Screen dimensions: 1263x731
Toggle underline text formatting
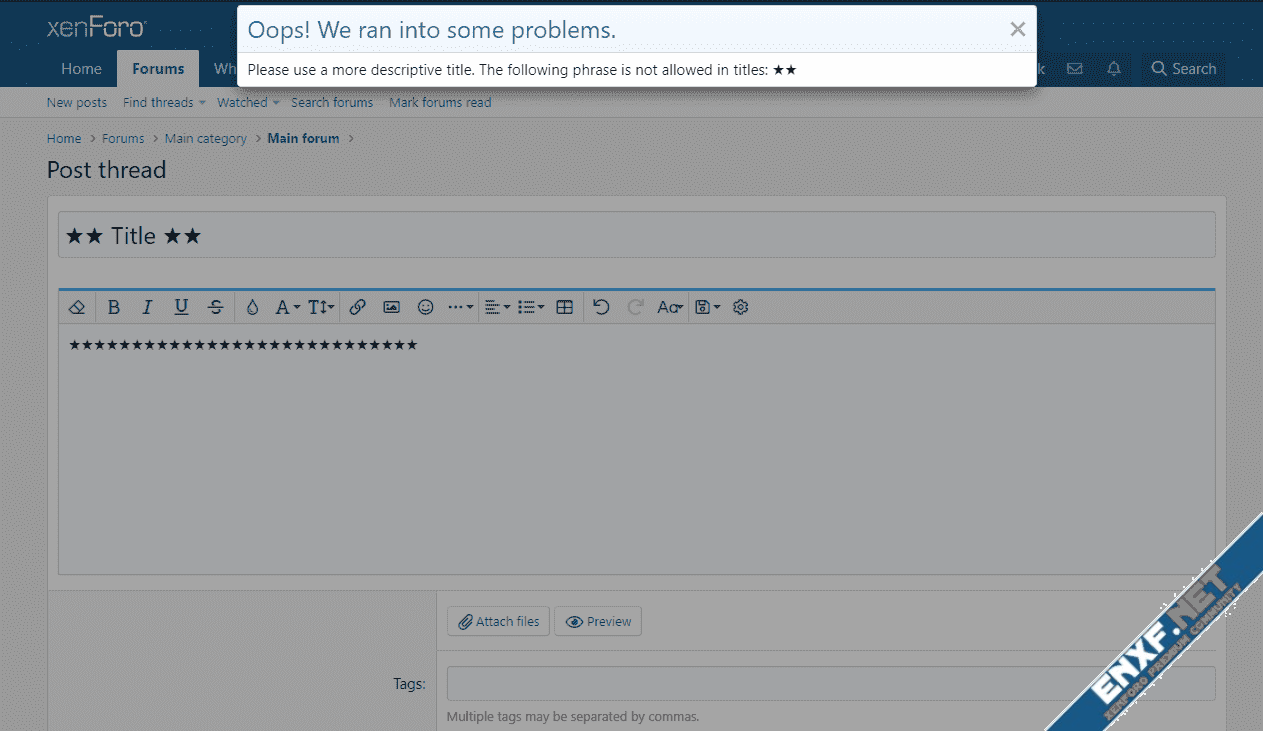(181, 308)
